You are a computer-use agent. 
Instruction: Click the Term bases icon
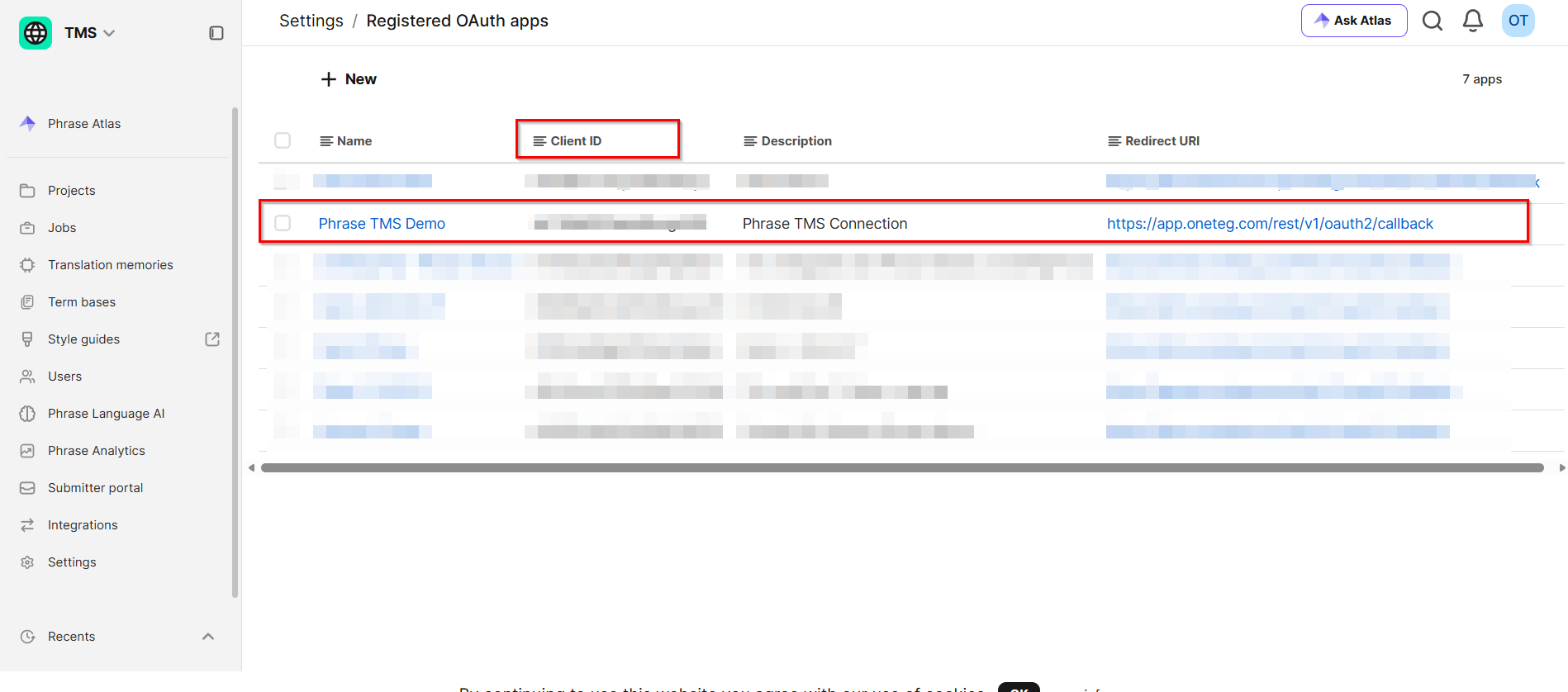pos(27,302)
